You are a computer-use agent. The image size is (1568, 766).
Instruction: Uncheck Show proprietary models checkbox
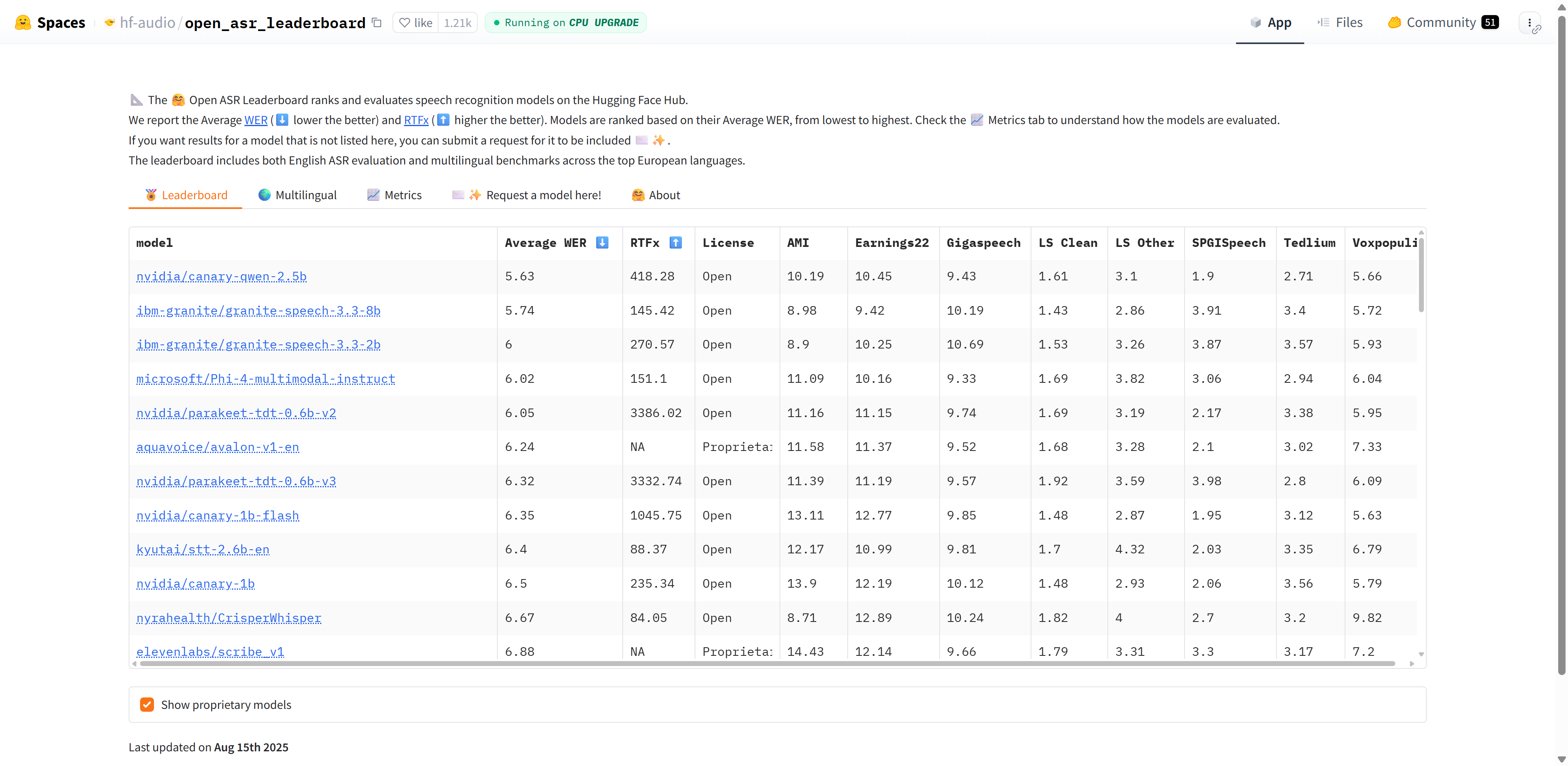coord(147,704)
